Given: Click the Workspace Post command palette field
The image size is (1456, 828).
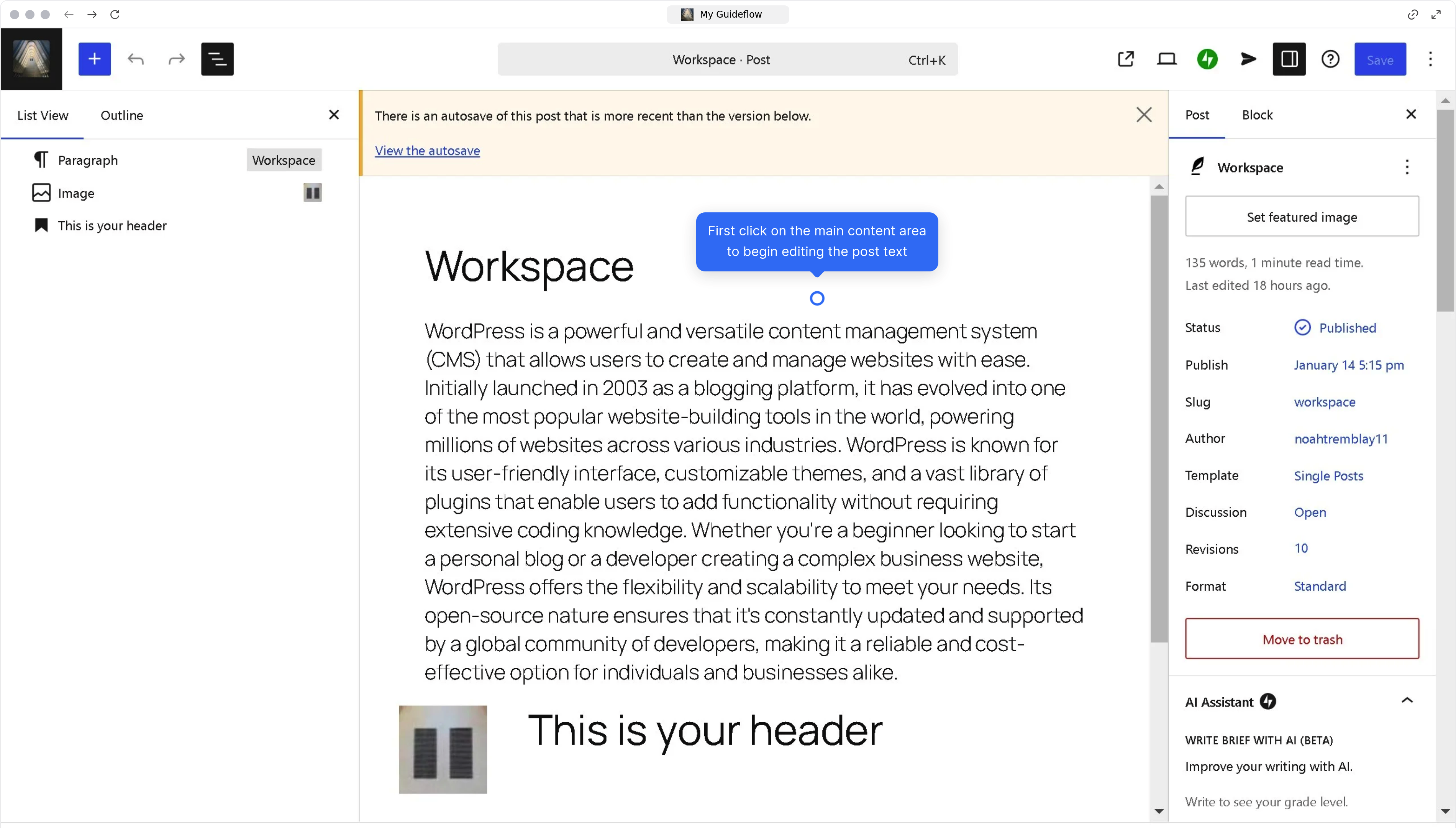Looking at the screenshot, I should pos(721,59).
